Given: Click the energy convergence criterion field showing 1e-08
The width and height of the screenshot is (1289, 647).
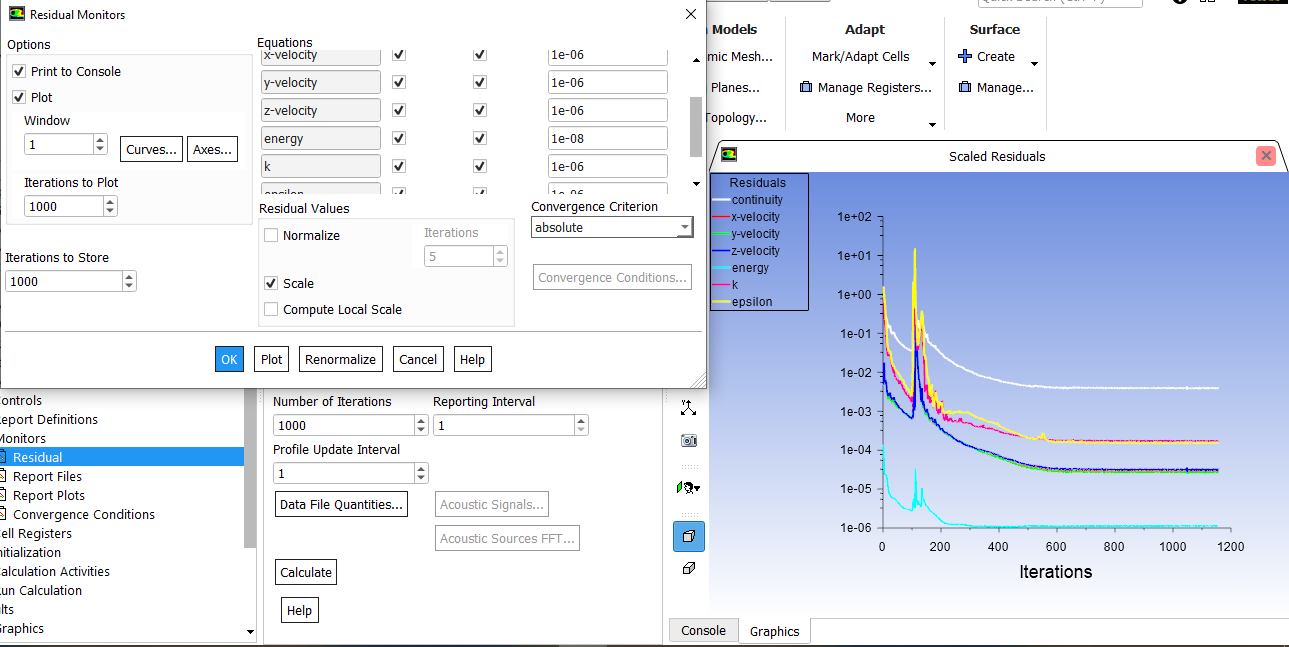Looking at the screenshot, I should 607,137.
